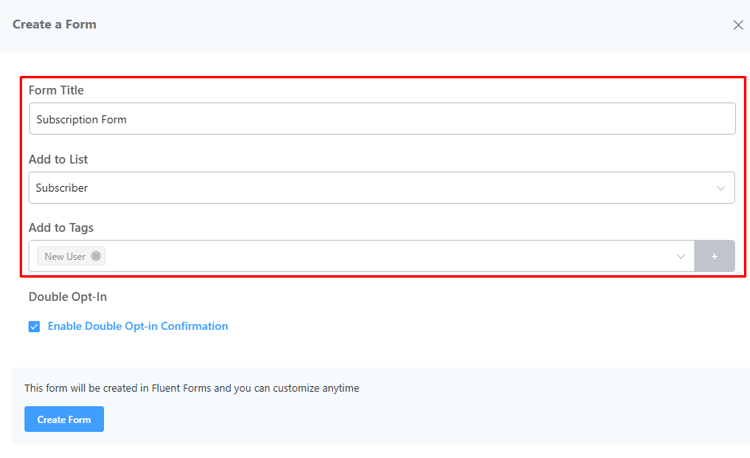
Task: Click the Form Title label
Action: [56, 90]
